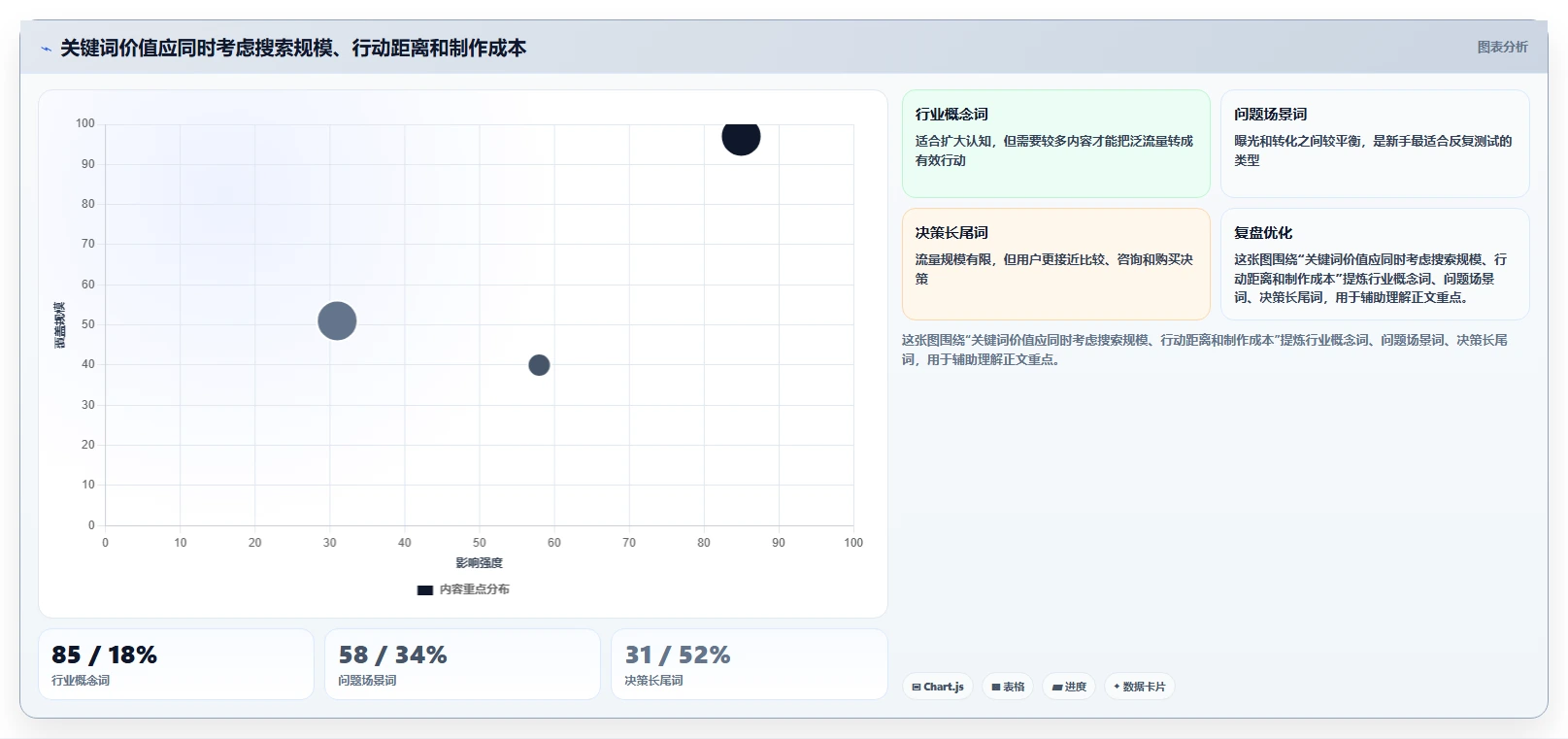
Task: Open the 问题场景词 card
Action: pos(1375,144)
